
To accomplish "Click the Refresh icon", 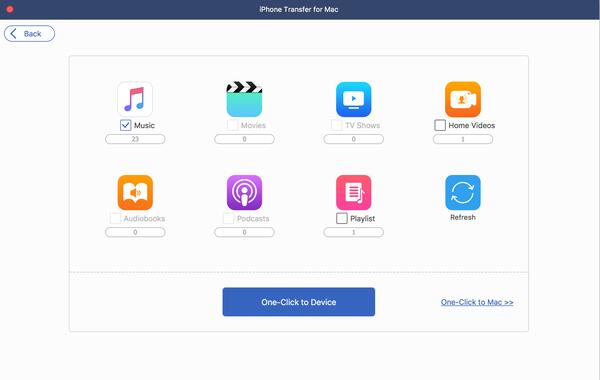I will pos(463,192).
